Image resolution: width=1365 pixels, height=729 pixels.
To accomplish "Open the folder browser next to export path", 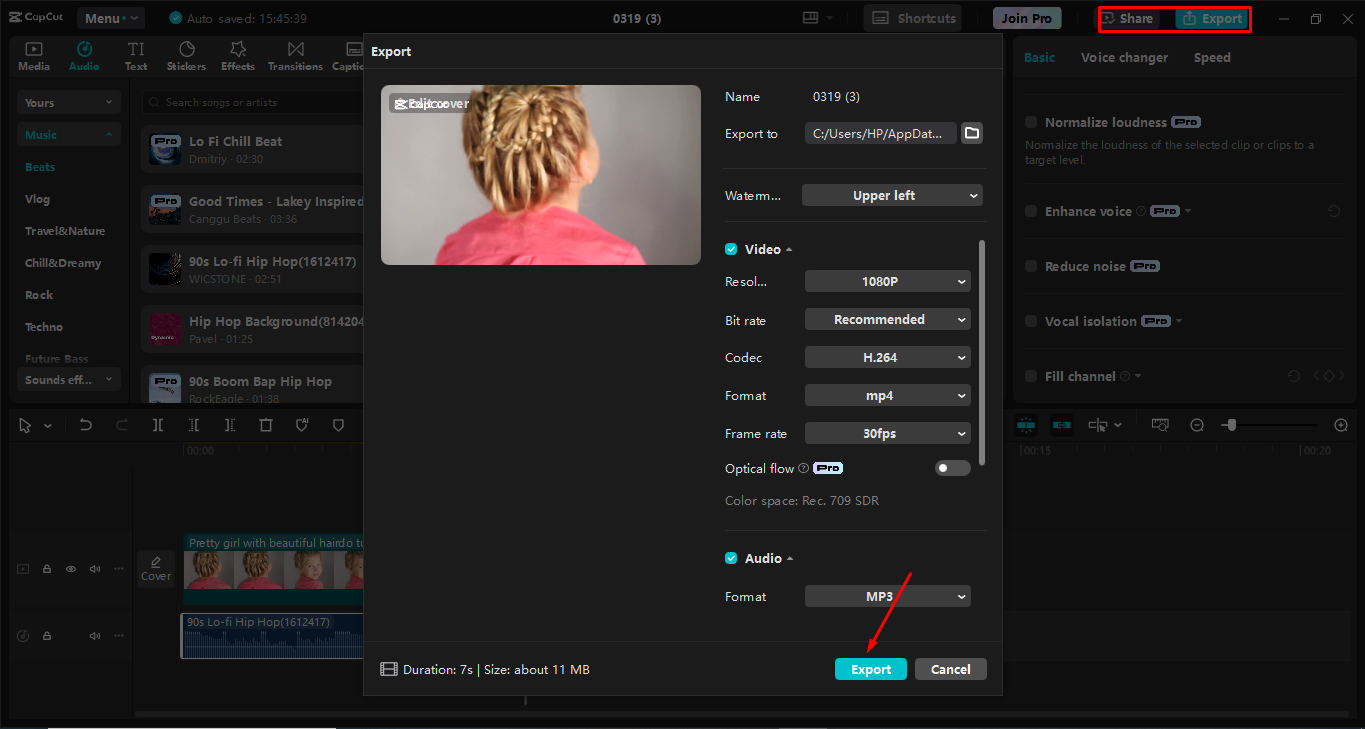I will (x=971, y=132).
